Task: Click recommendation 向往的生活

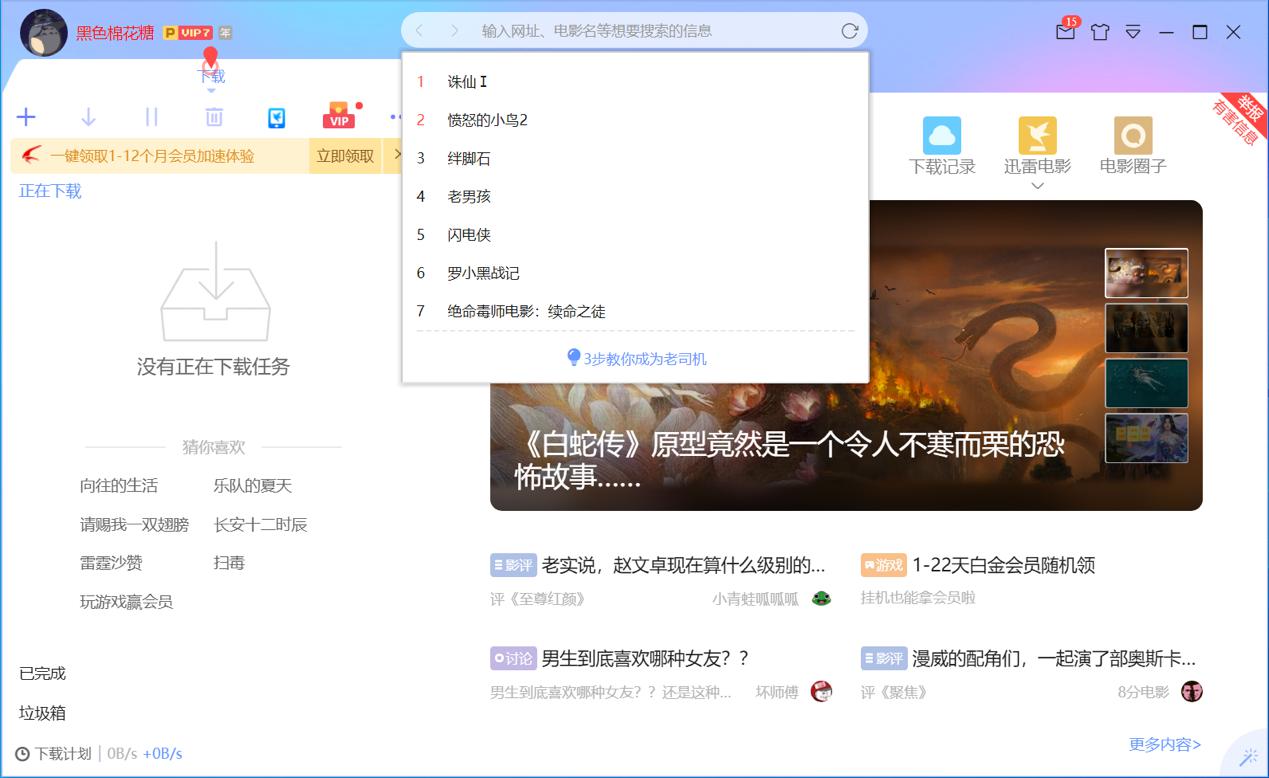Action: [119, 486]
